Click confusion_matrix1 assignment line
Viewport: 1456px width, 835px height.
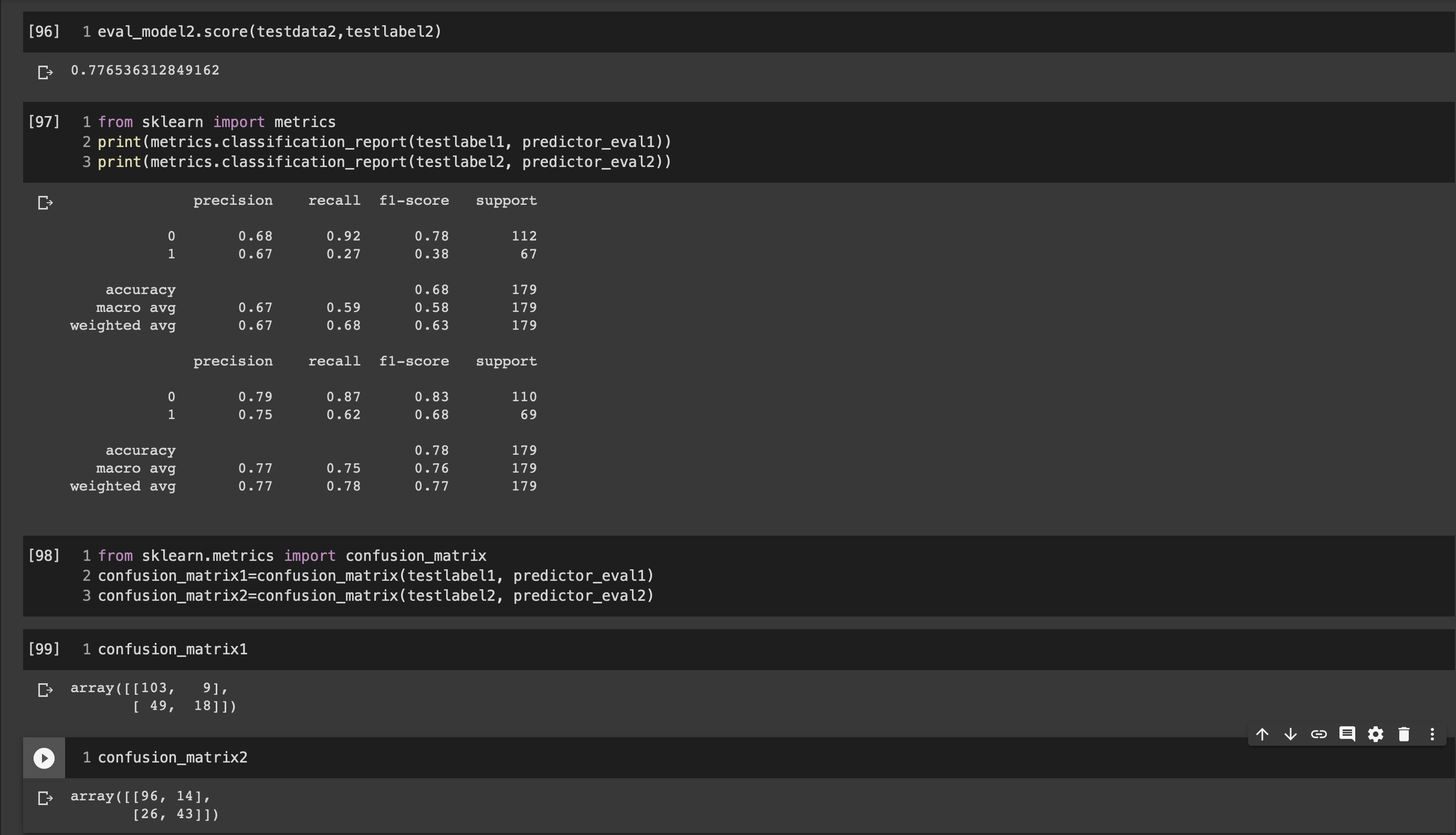point(376,575)
